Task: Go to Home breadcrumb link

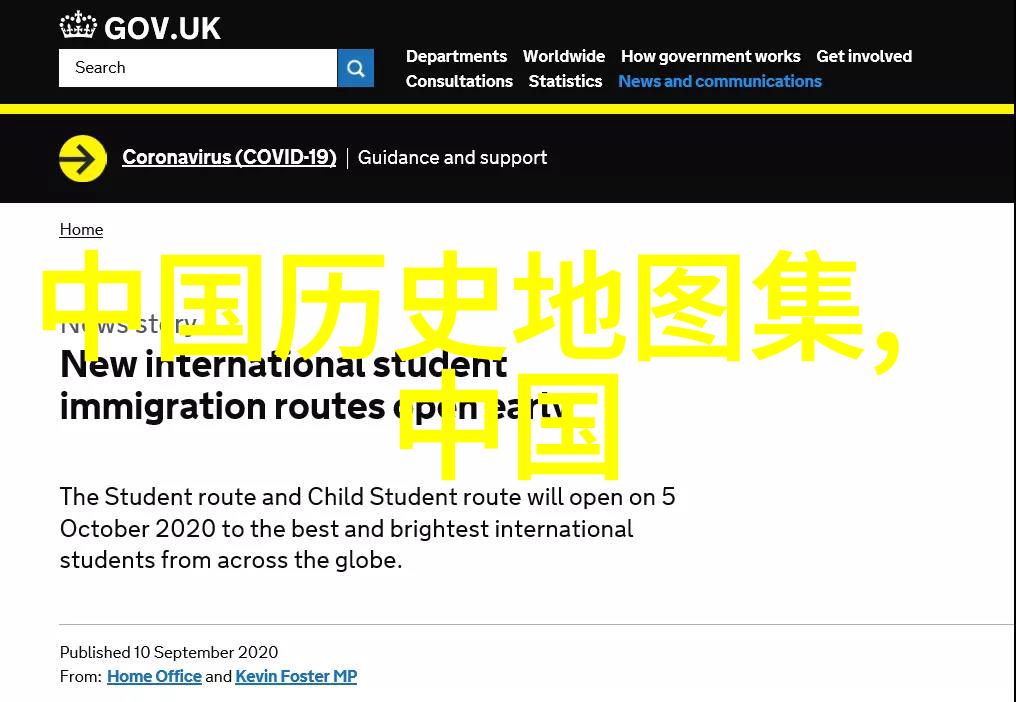Action: coord(81,229)
